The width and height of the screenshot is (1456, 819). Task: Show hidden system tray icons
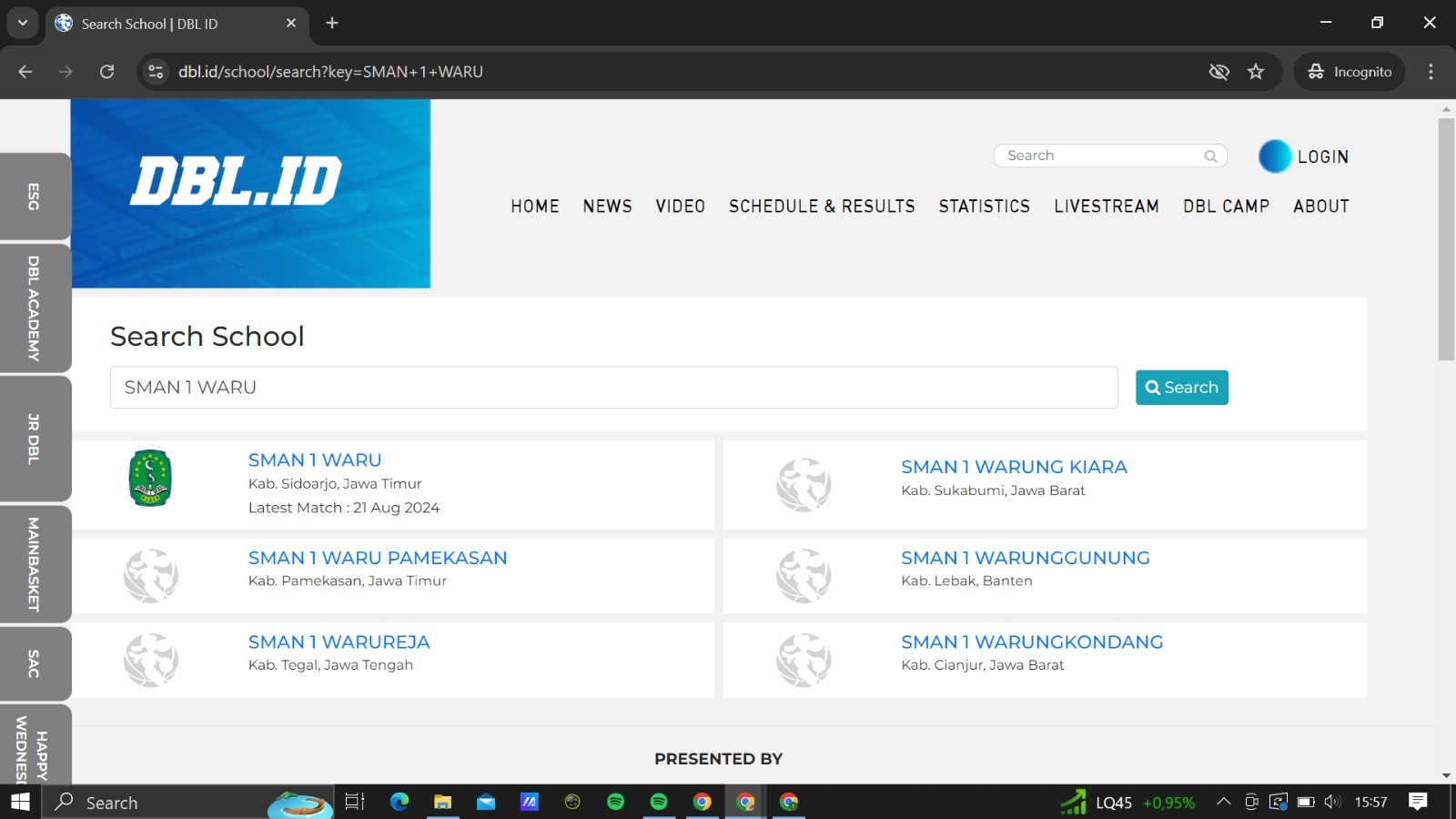(x=1224, y=802)
